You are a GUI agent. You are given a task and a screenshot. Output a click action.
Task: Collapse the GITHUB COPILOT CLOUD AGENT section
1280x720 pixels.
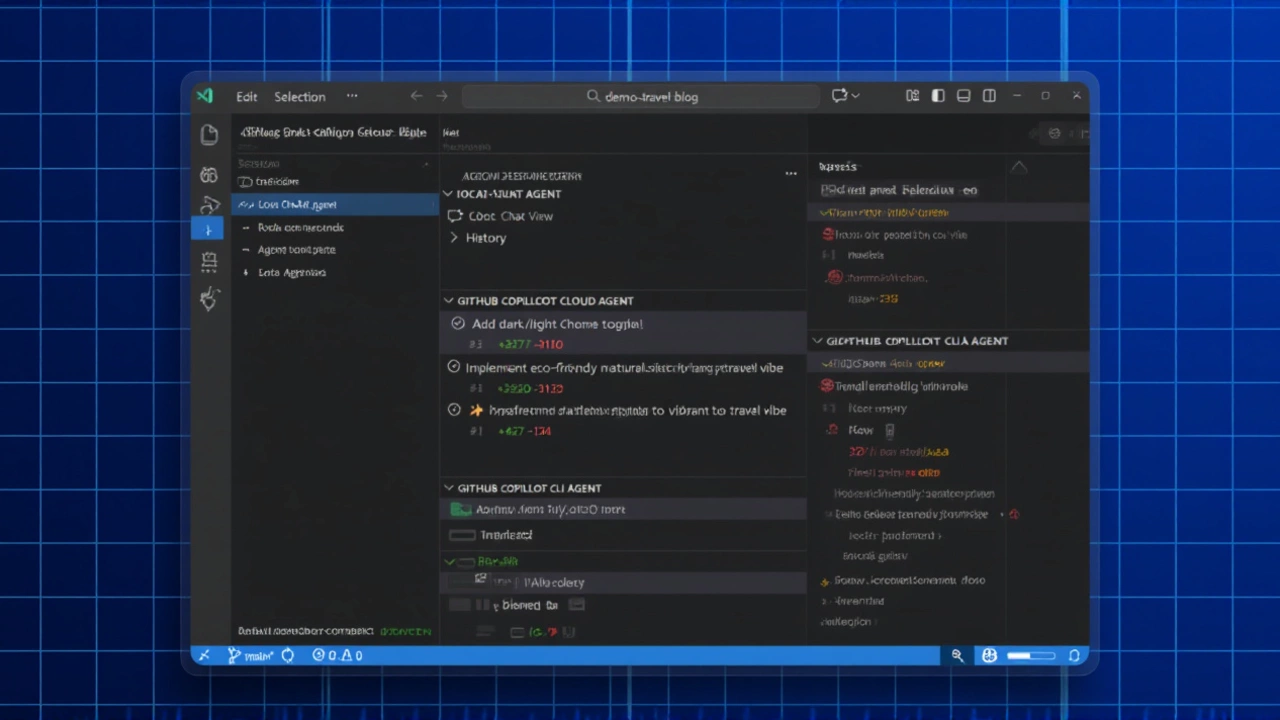448,300
